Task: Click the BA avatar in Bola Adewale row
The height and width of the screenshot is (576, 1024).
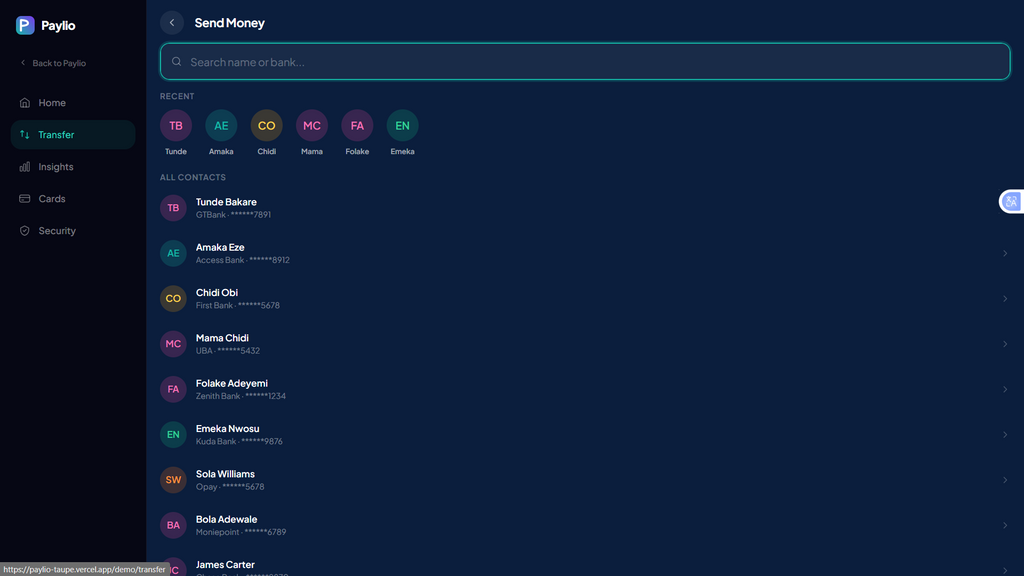Action: [x=173, y=525]
